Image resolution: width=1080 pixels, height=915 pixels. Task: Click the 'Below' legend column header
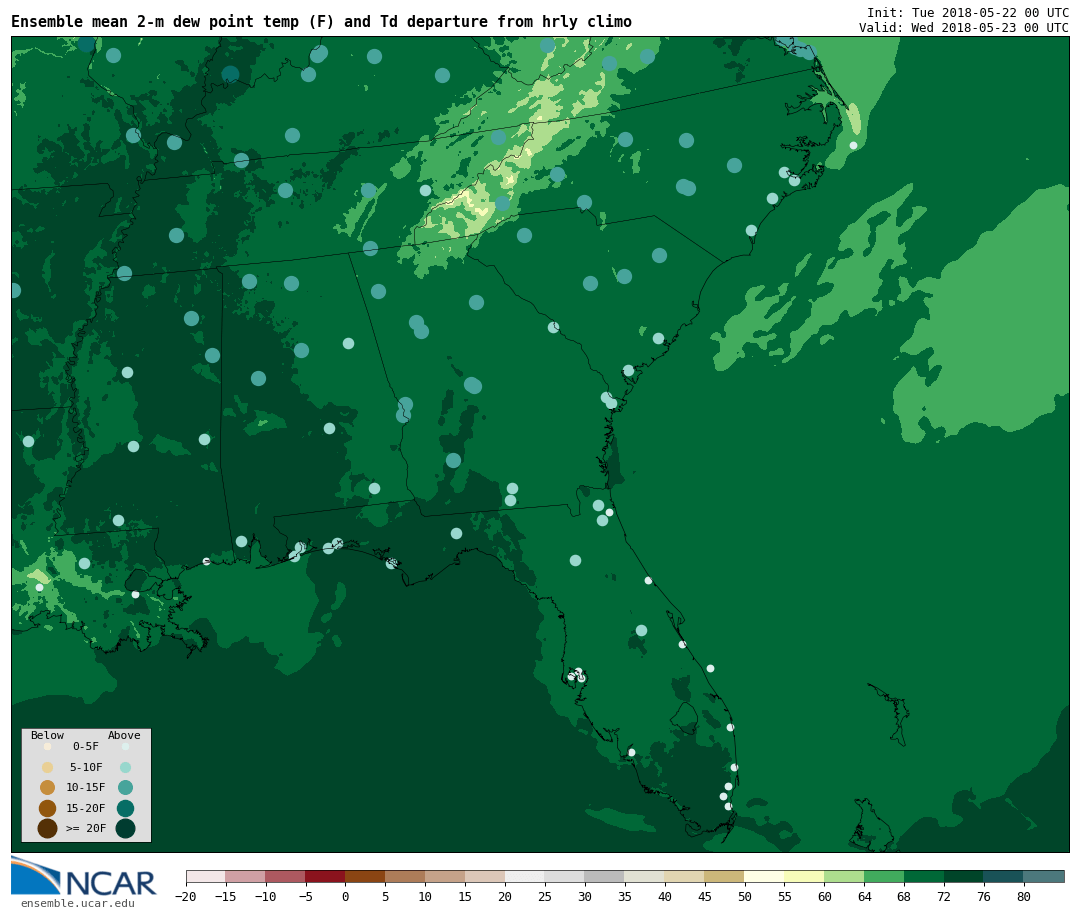[48, 735]
